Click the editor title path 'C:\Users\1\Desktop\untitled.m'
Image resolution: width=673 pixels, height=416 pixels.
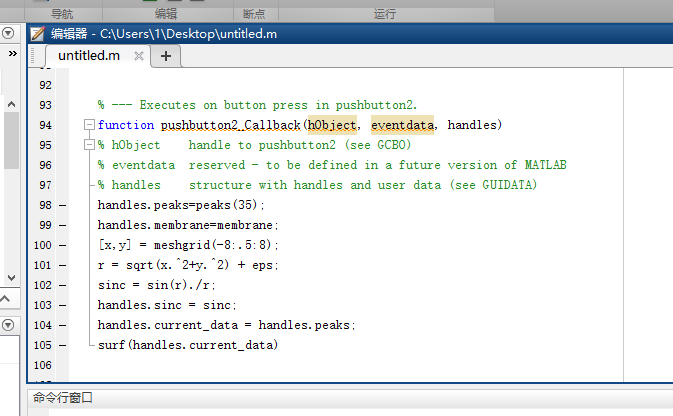[x=188, y=34]
